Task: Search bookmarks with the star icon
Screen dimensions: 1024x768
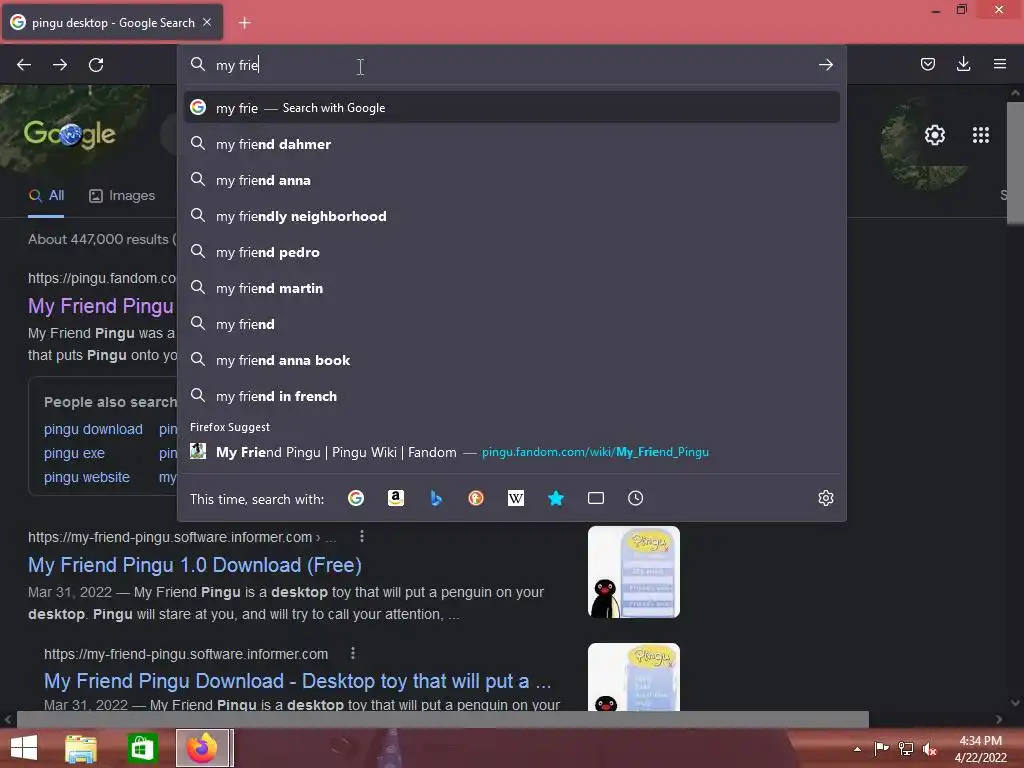Action: (x=556, y=498)
